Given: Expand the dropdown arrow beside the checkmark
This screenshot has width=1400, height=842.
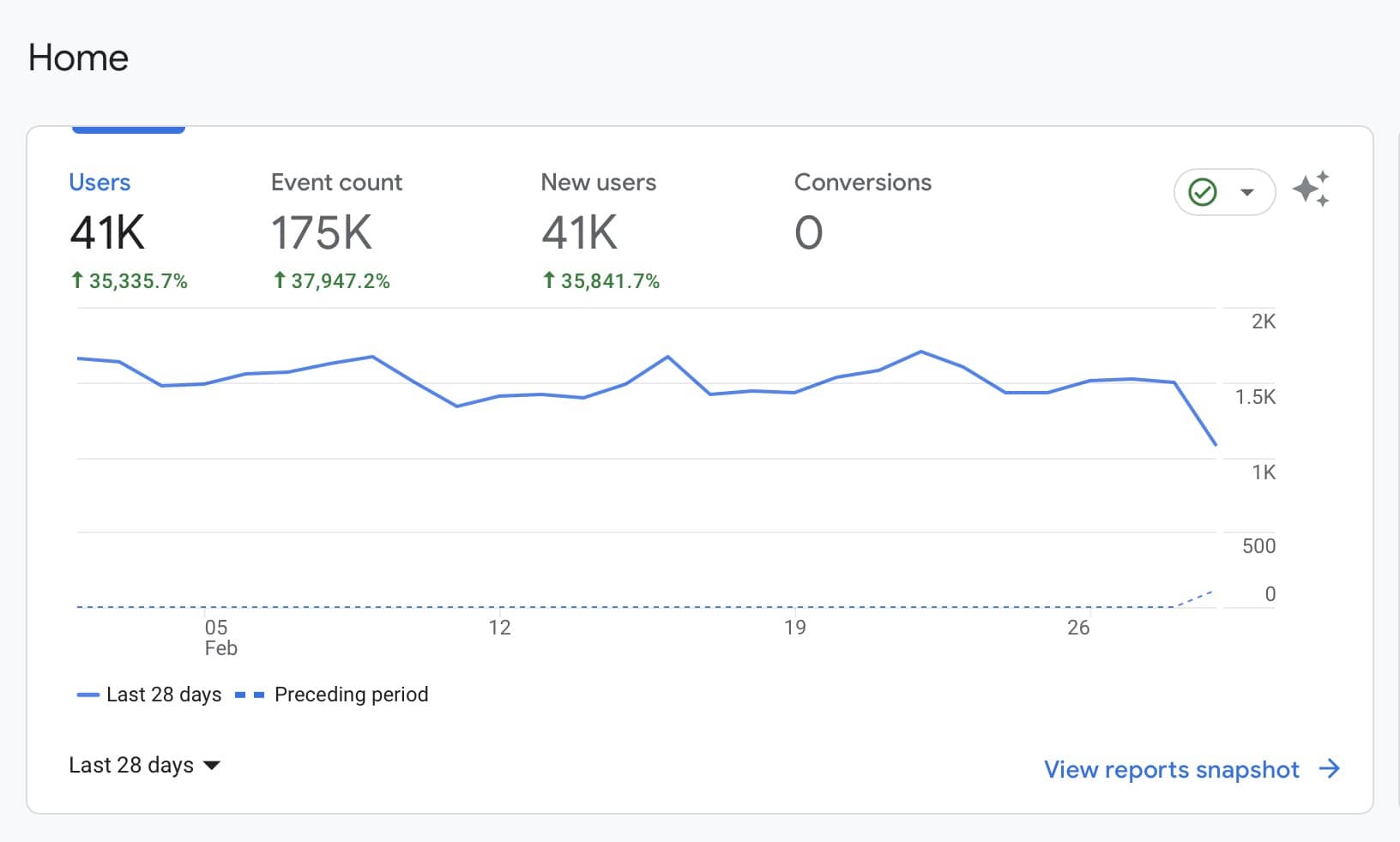Looking at the screenshot, I should 1247,192.
